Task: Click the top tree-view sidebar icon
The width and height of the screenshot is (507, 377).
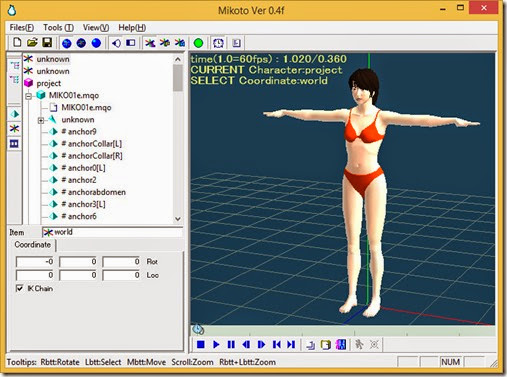Action: click(14, 65)
